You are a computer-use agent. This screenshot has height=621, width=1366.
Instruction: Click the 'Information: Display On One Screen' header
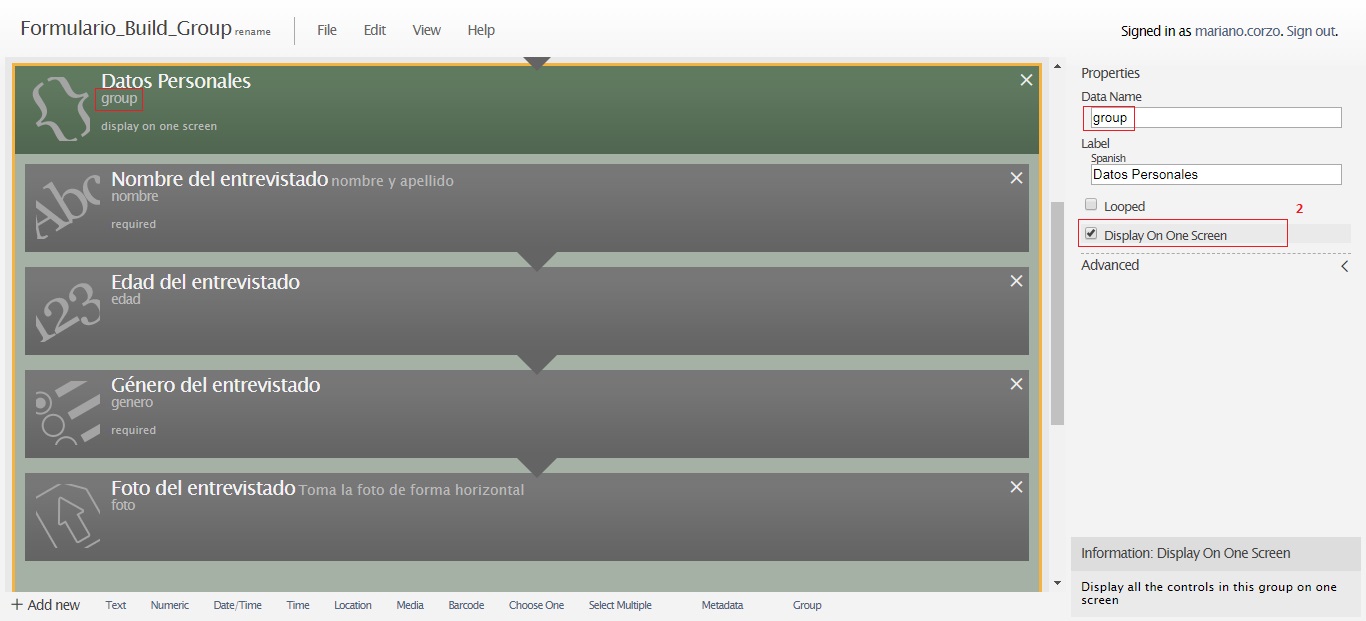coord(1186,553)
